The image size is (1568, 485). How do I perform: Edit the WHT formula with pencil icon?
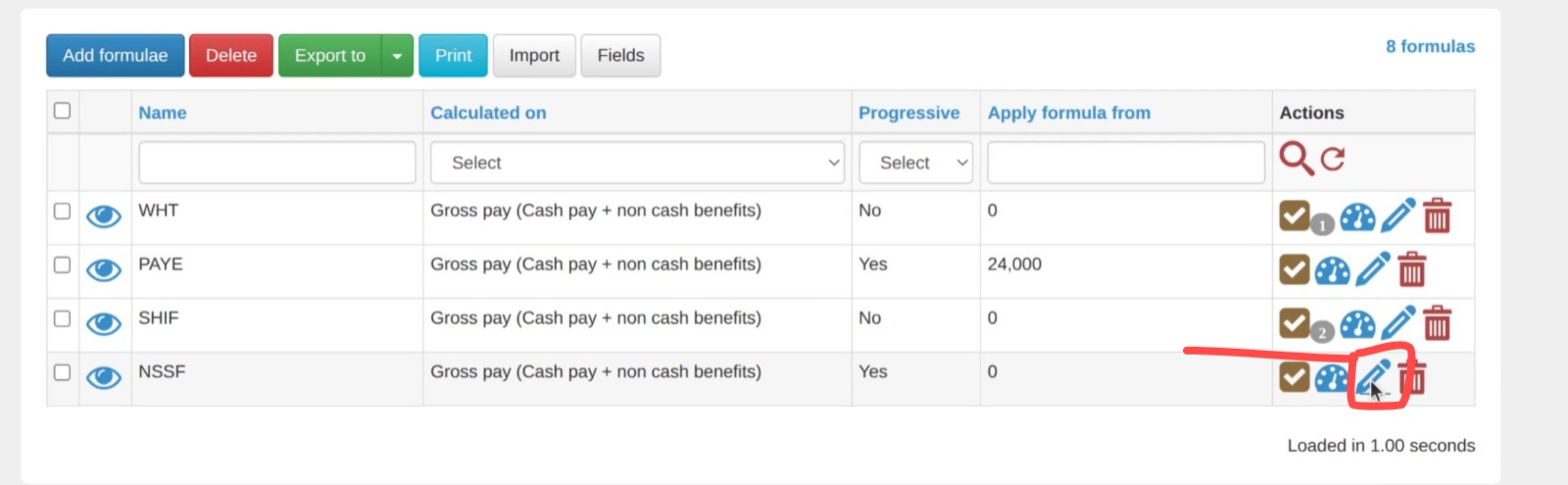click(x=1398, y=216)
